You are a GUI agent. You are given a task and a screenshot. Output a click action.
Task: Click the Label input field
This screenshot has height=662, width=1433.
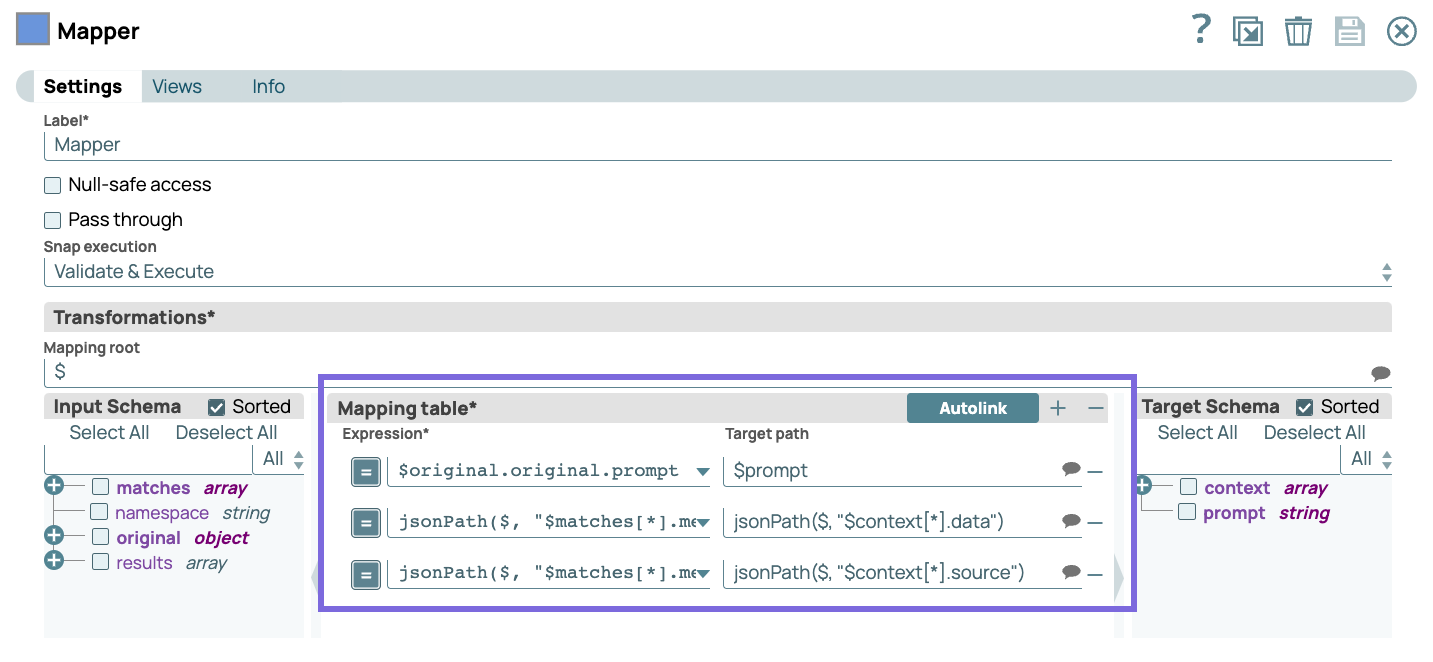716,145
